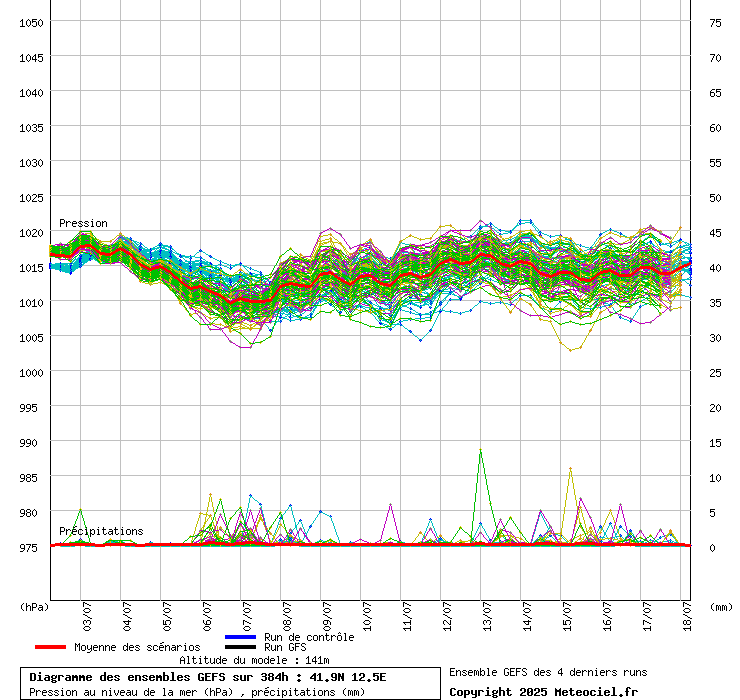740x700 pixels.
Task: Click the 65 precipitation axis value
Action: [x=715, y=93]
